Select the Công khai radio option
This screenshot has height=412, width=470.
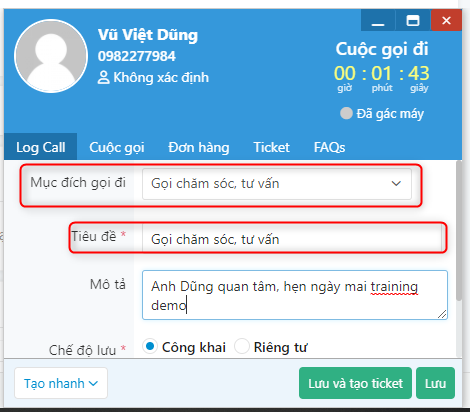(150, 346)
